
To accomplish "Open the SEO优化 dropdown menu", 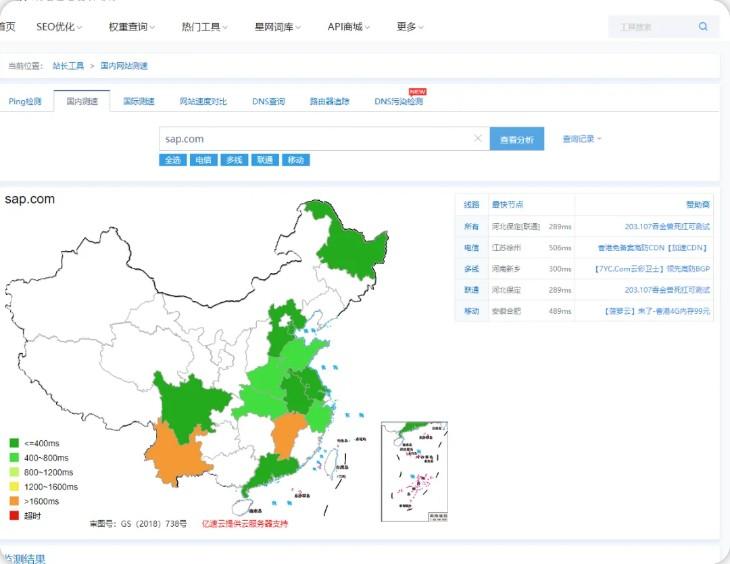I will click(59, 27).
